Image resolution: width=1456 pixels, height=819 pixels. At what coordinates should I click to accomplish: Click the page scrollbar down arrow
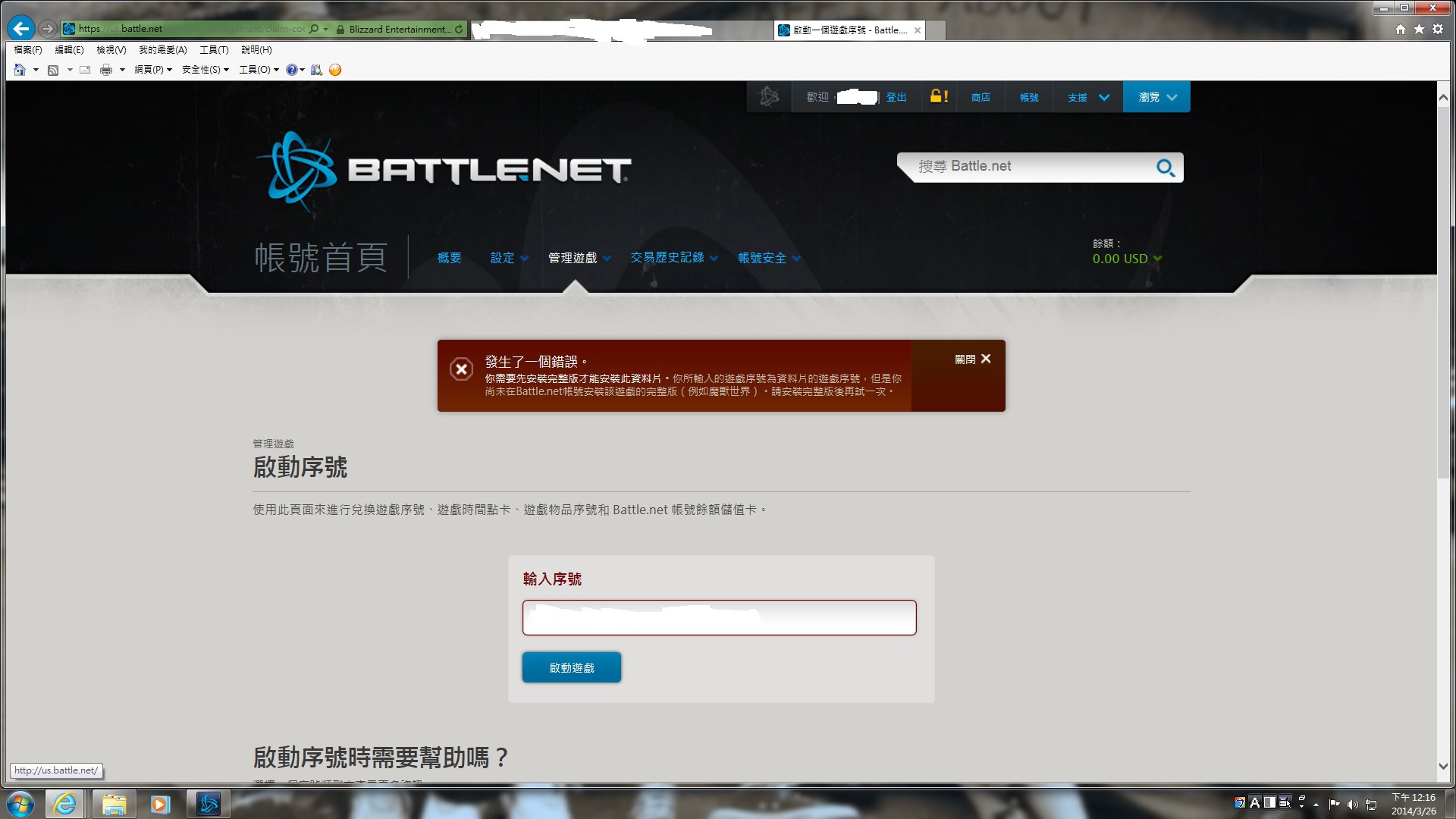pyautogui.click(x=1443, y=767)
